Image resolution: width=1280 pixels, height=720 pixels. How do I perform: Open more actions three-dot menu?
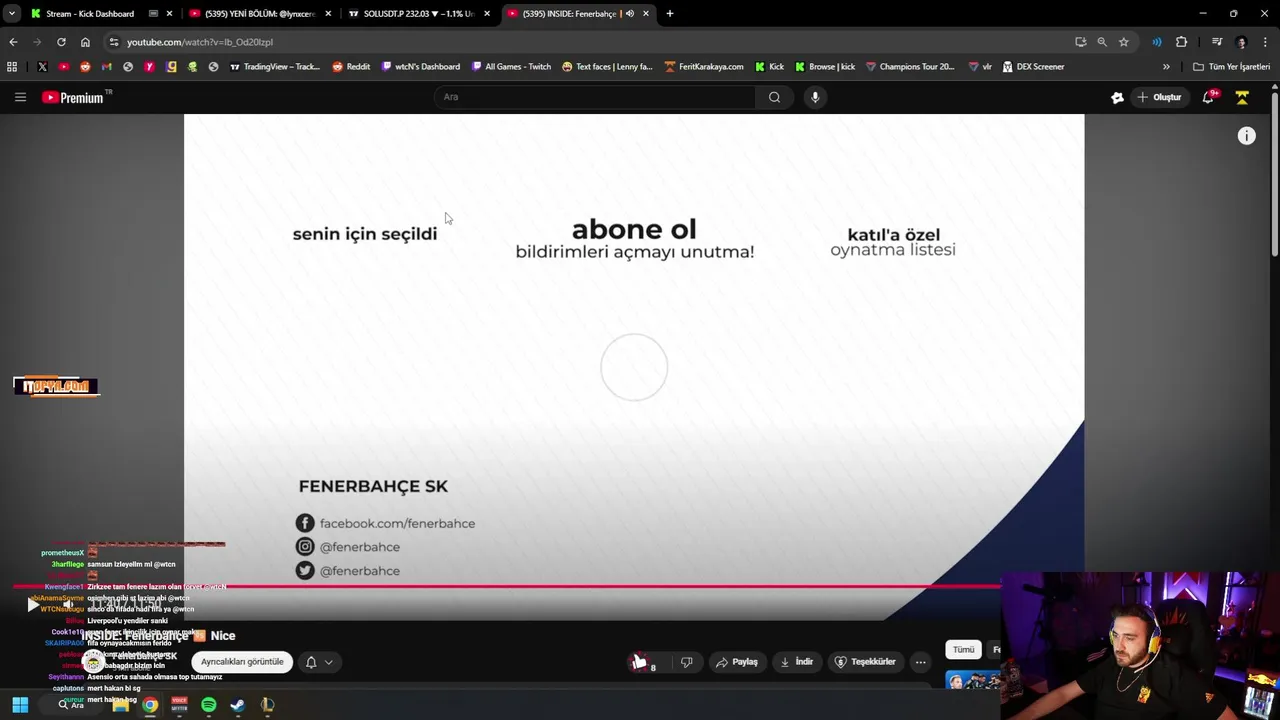pos(920,662)
